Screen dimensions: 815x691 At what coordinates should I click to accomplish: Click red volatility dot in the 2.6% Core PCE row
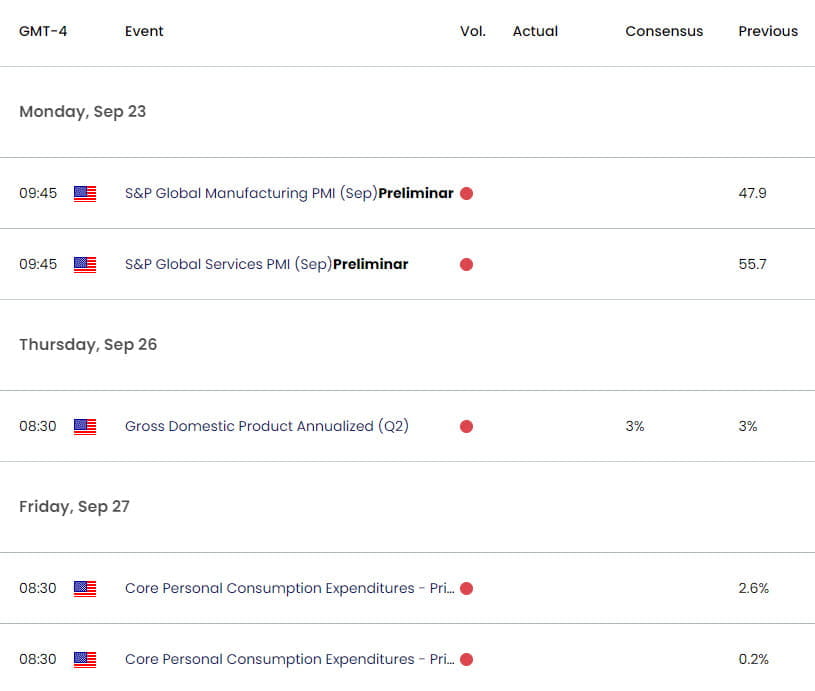pos(466,589)
